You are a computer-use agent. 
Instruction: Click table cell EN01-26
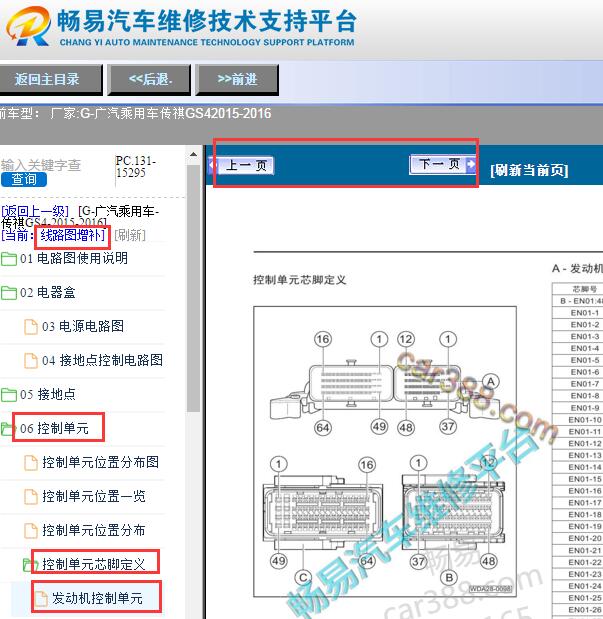584,610
